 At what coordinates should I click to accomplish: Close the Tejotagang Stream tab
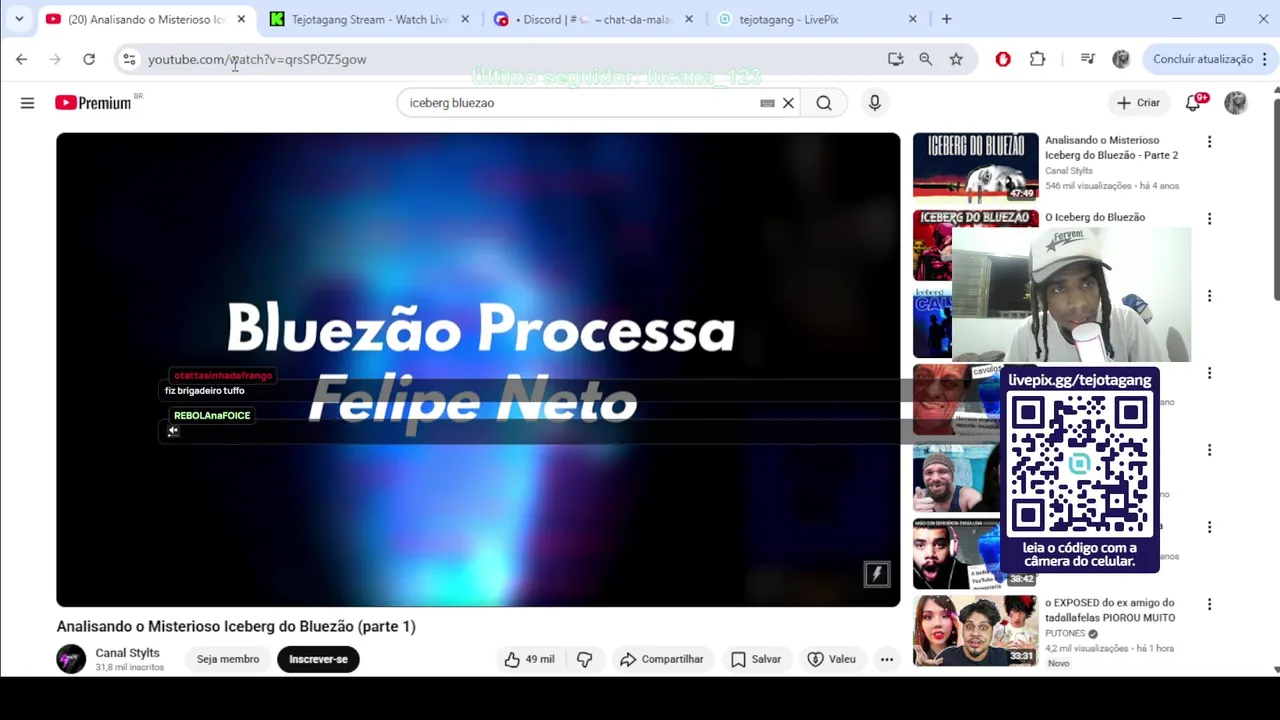[464, 19]
